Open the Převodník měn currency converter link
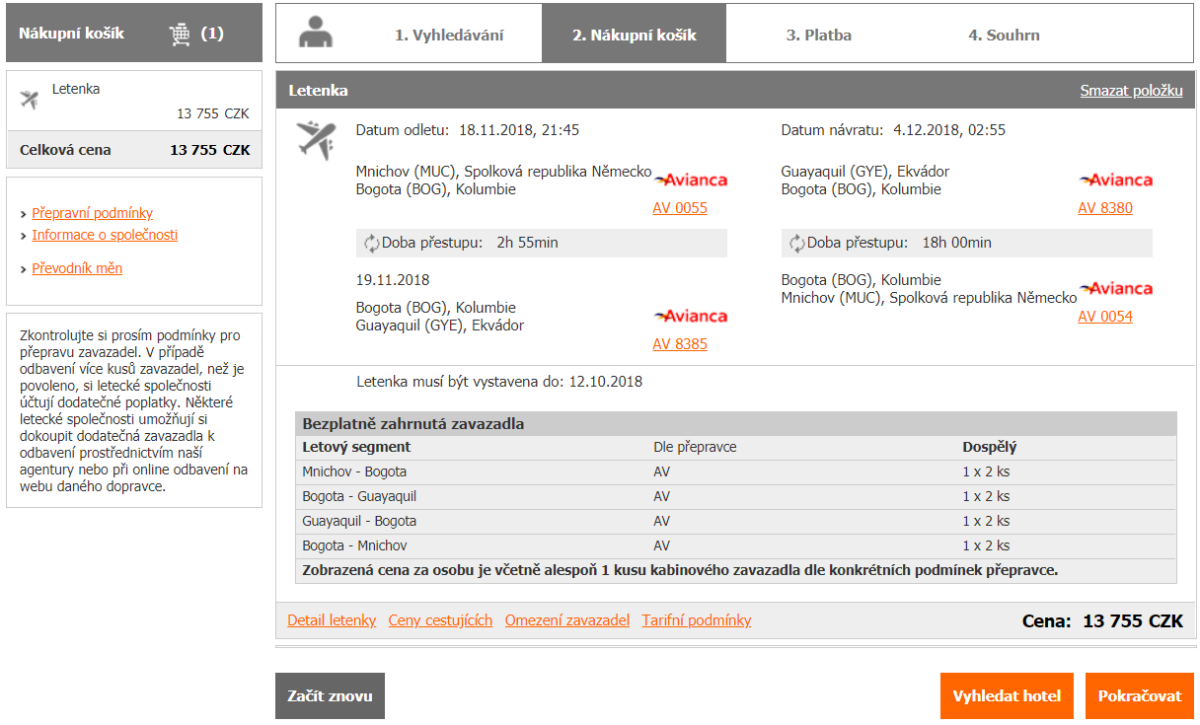1200x725 pixels. [77, 268]
